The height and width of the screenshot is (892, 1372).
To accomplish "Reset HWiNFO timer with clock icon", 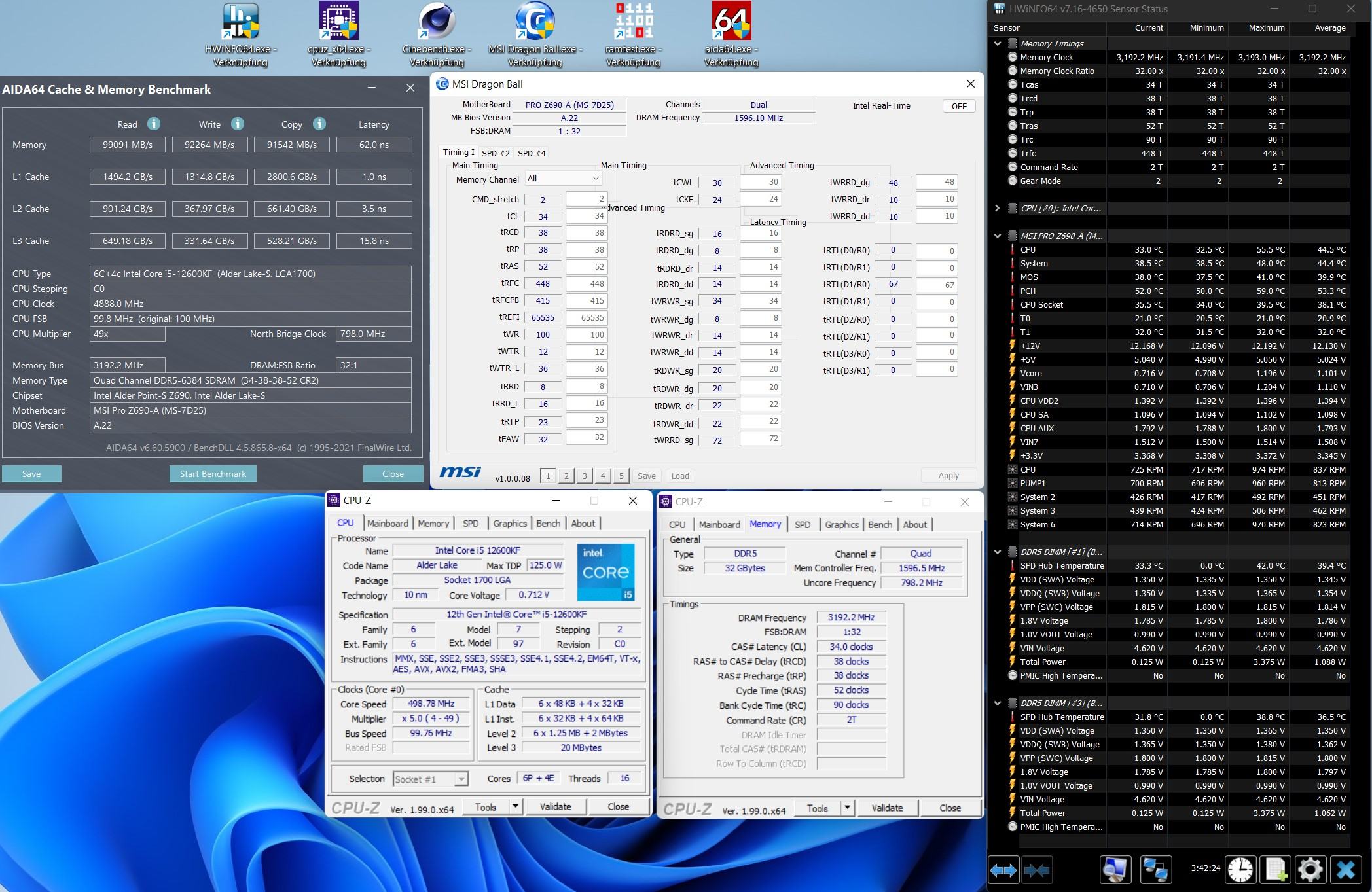I will 1240,870.
